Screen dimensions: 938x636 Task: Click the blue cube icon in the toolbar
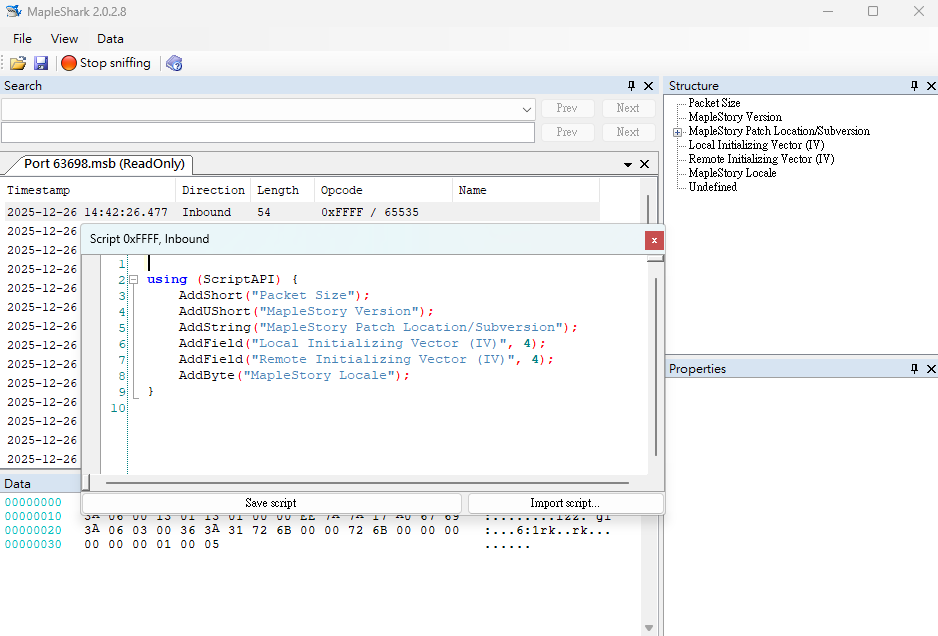point(174,63)
